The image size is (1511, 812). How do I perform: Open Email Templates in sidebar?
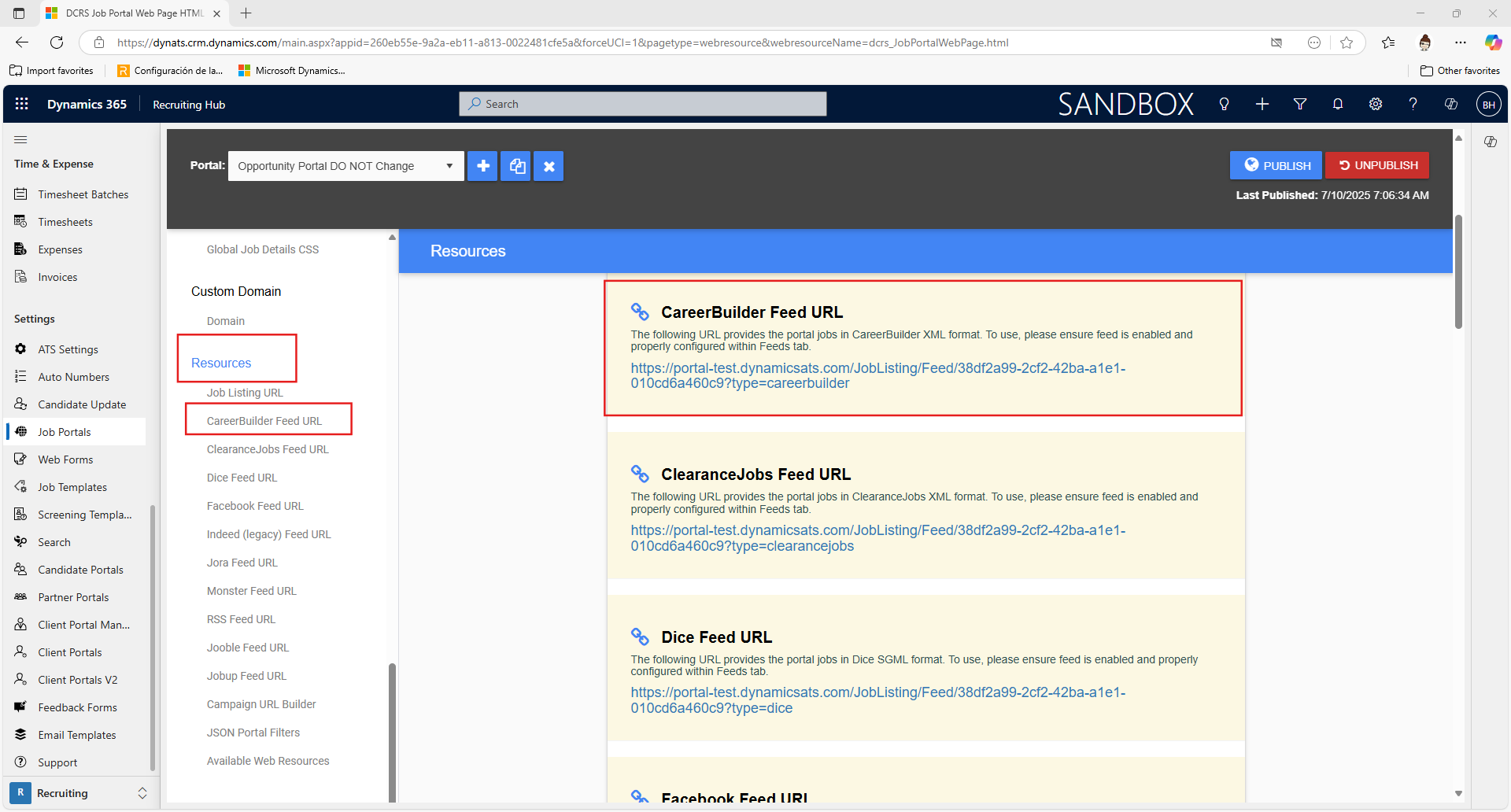point(76,735)
